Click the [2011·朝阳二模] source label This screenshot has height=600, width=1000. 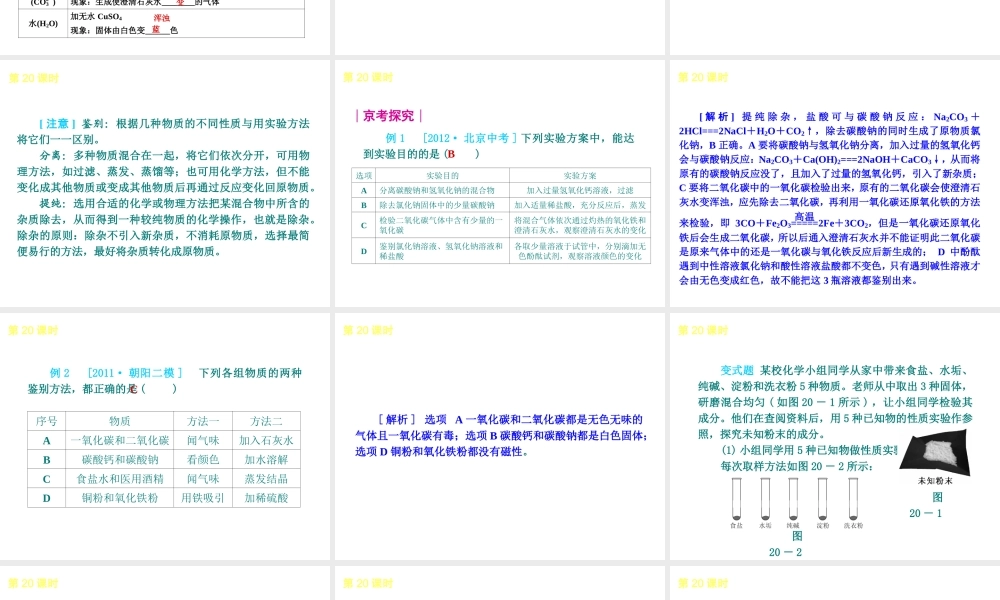pos(135,373)
